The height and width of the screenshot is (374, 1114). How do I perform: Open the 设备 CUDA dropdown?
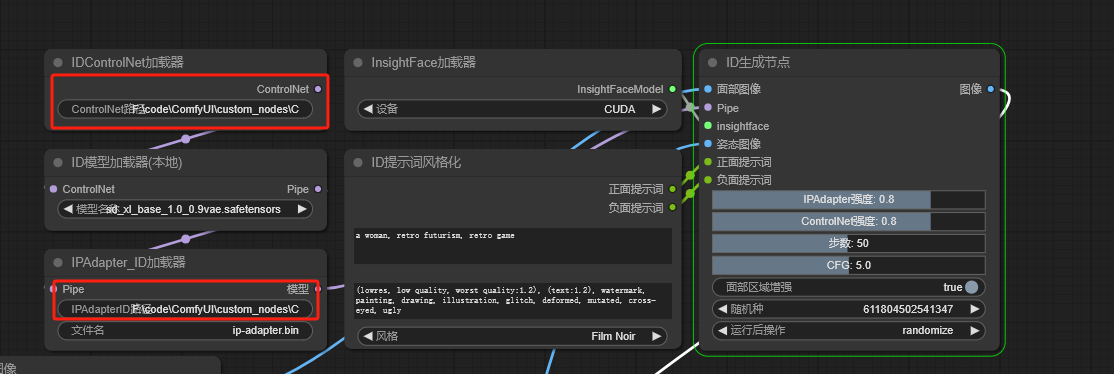512,109
